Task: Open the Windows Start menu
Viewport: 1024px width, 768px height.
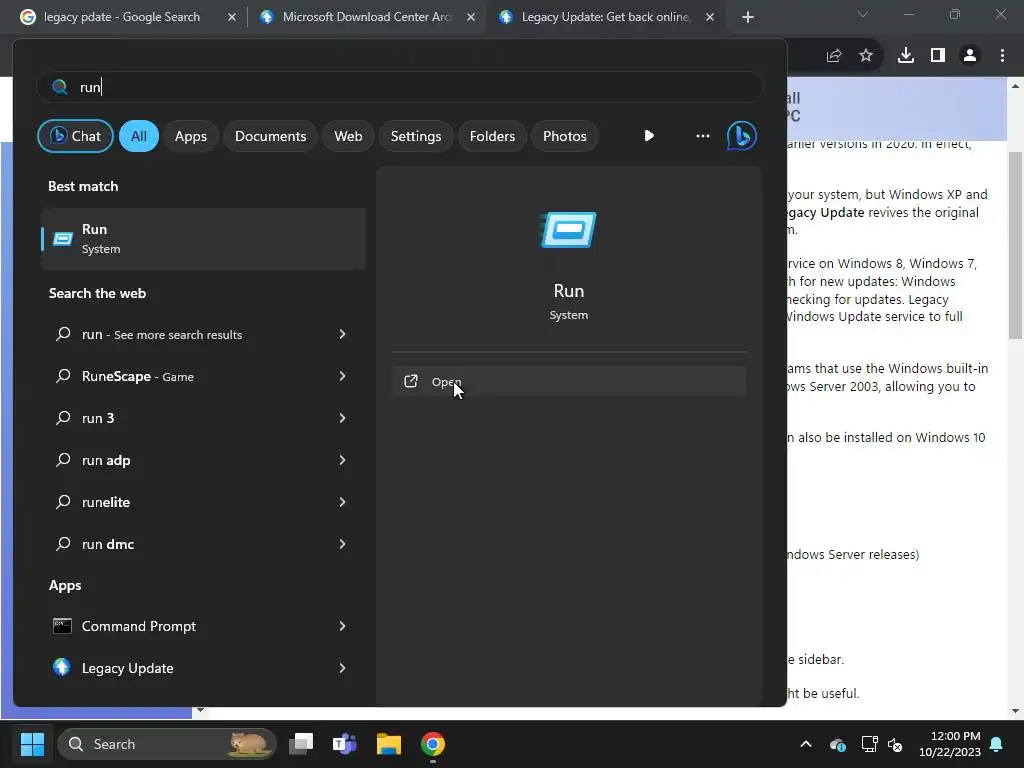Action: [32, 744]
